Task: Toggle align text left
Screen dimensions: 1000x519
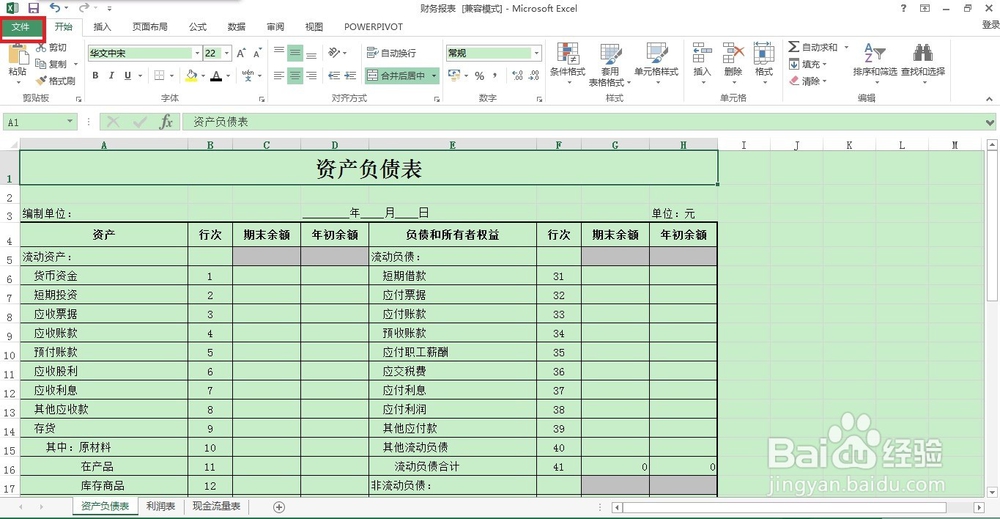Action: coord(279,75)
